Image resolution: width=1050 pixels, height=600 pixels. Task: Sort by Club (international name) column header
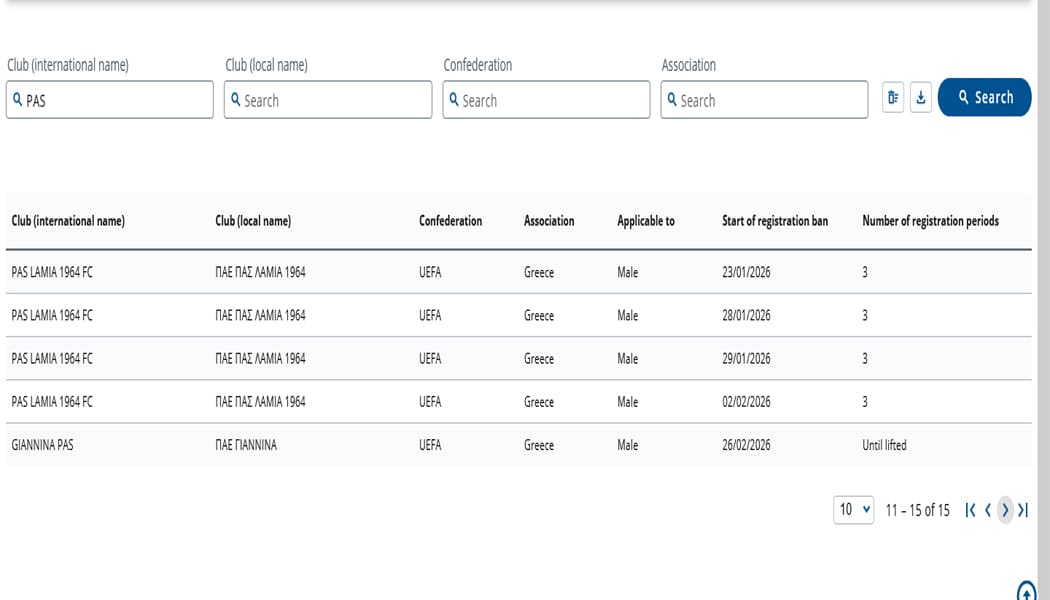click(x=68, y=221)
